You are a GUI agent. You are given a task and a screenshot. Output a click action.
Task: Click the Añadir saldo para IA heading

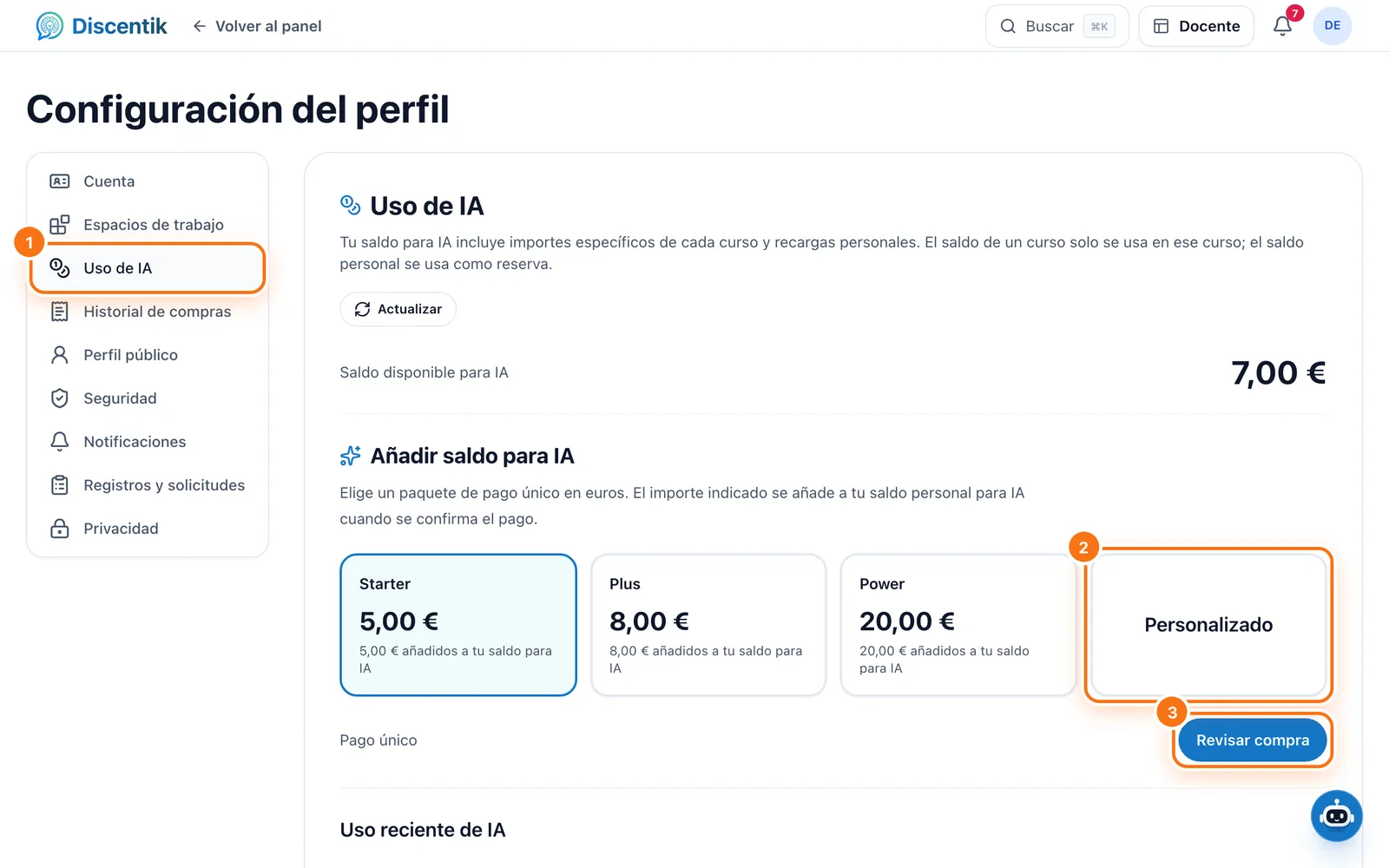pyautogui.click(x=472, y=456)
